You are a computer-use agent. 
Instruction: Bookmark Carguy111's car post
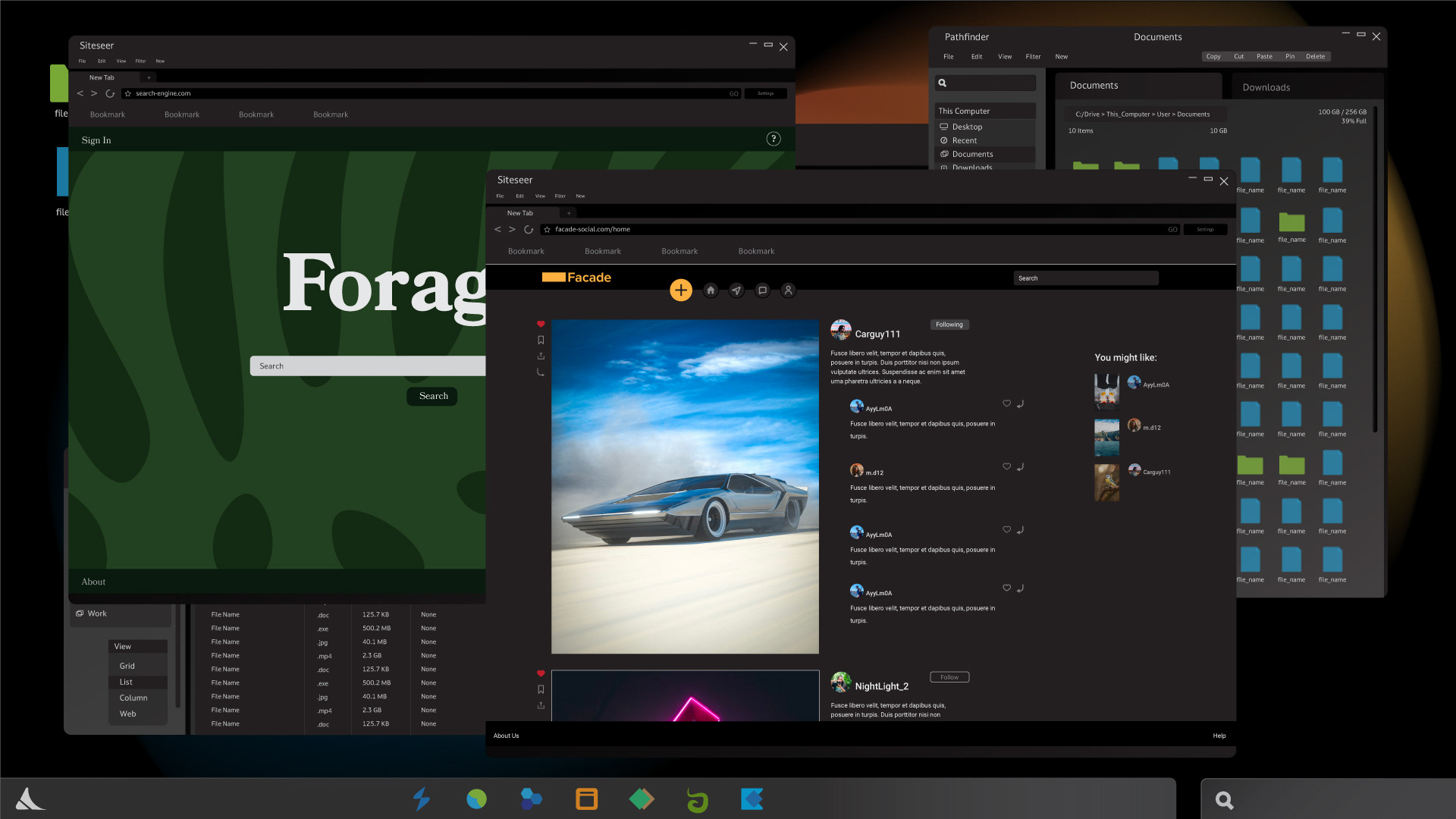541,340
